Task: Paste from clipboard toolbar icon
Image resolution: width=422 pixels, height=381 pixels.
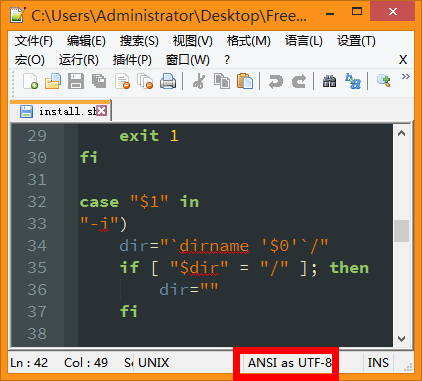Action: coord(245,81)
